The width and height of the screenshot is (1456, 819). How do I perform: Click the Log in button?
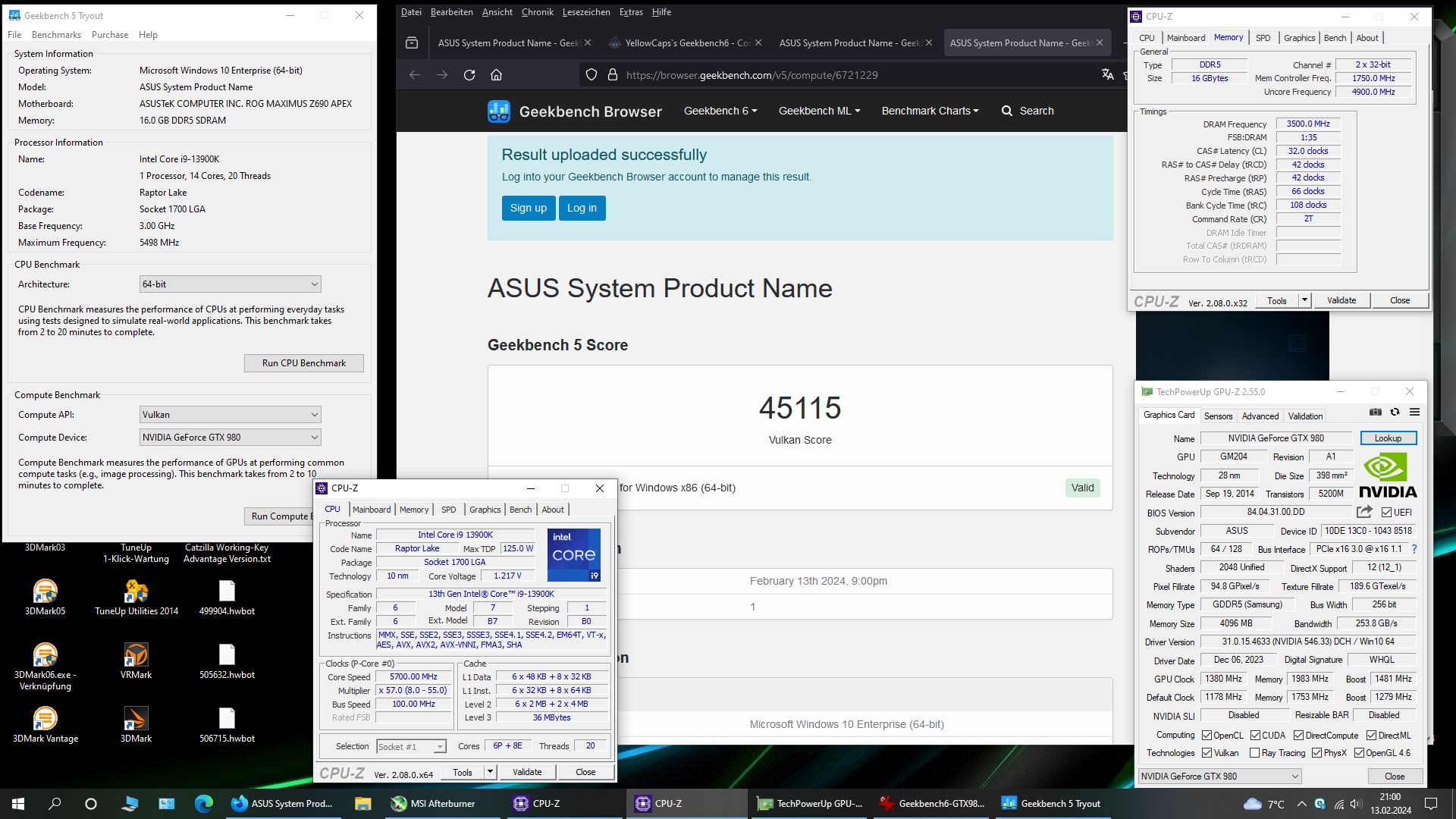(582, 208)
